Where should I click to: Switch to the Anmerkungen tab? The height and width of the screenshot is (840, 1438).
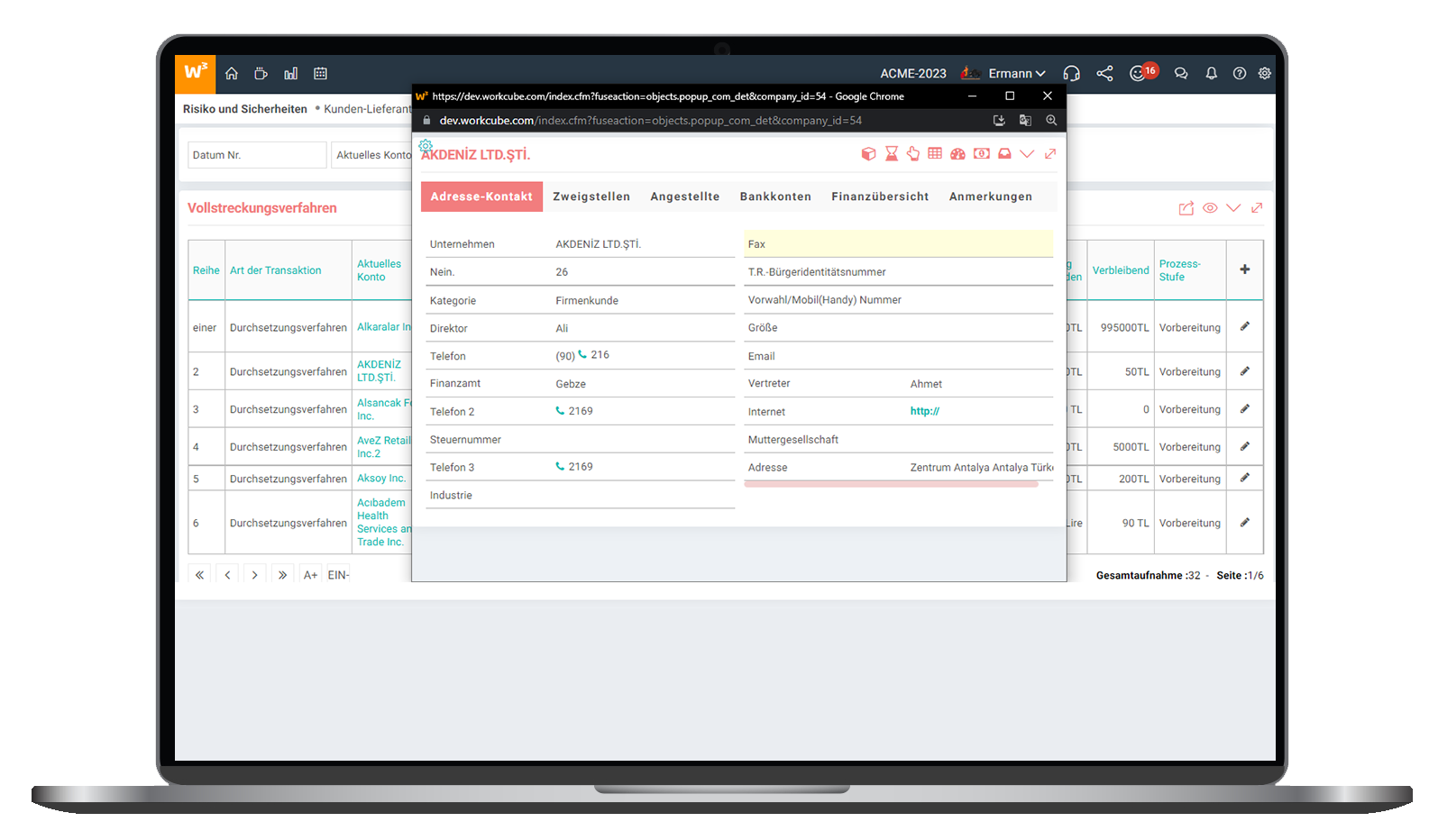click(x=991, y=196)
